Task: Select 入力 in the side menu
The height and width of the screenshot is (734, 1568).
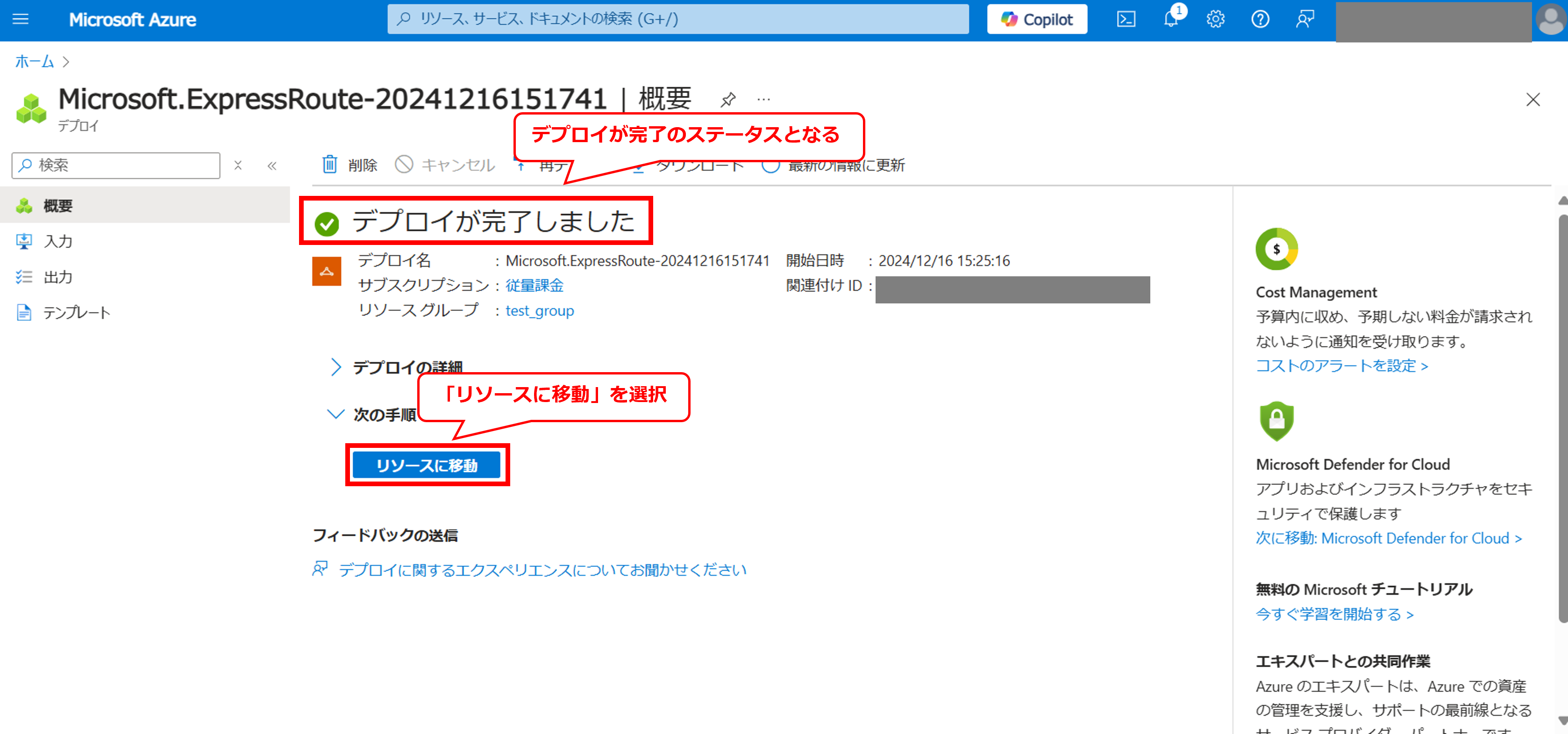Action: pos(58,242)
